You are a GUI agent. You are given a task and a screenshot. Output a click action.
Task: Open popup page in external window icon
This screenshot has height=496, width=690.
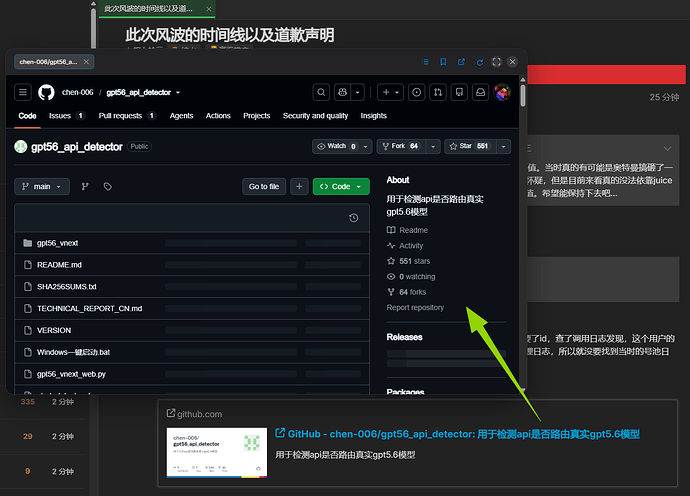click(x=461, y=62)
